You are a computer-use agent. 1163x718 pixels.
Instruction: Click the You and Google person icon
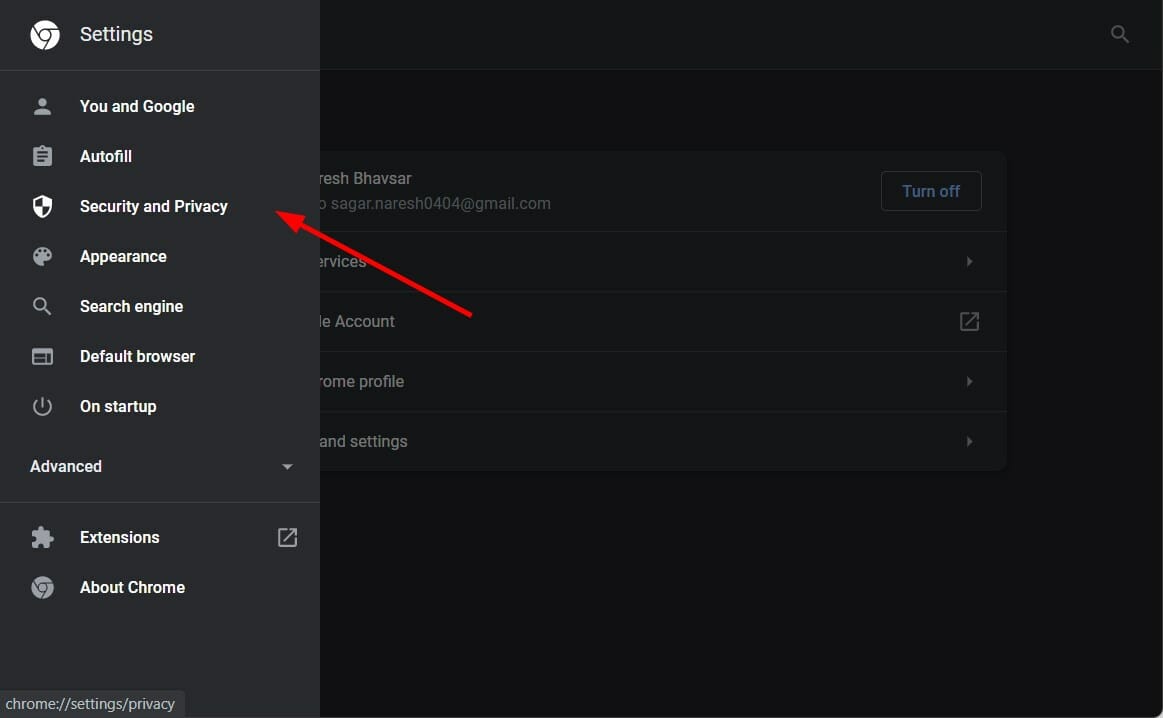(x=42, y=106)
